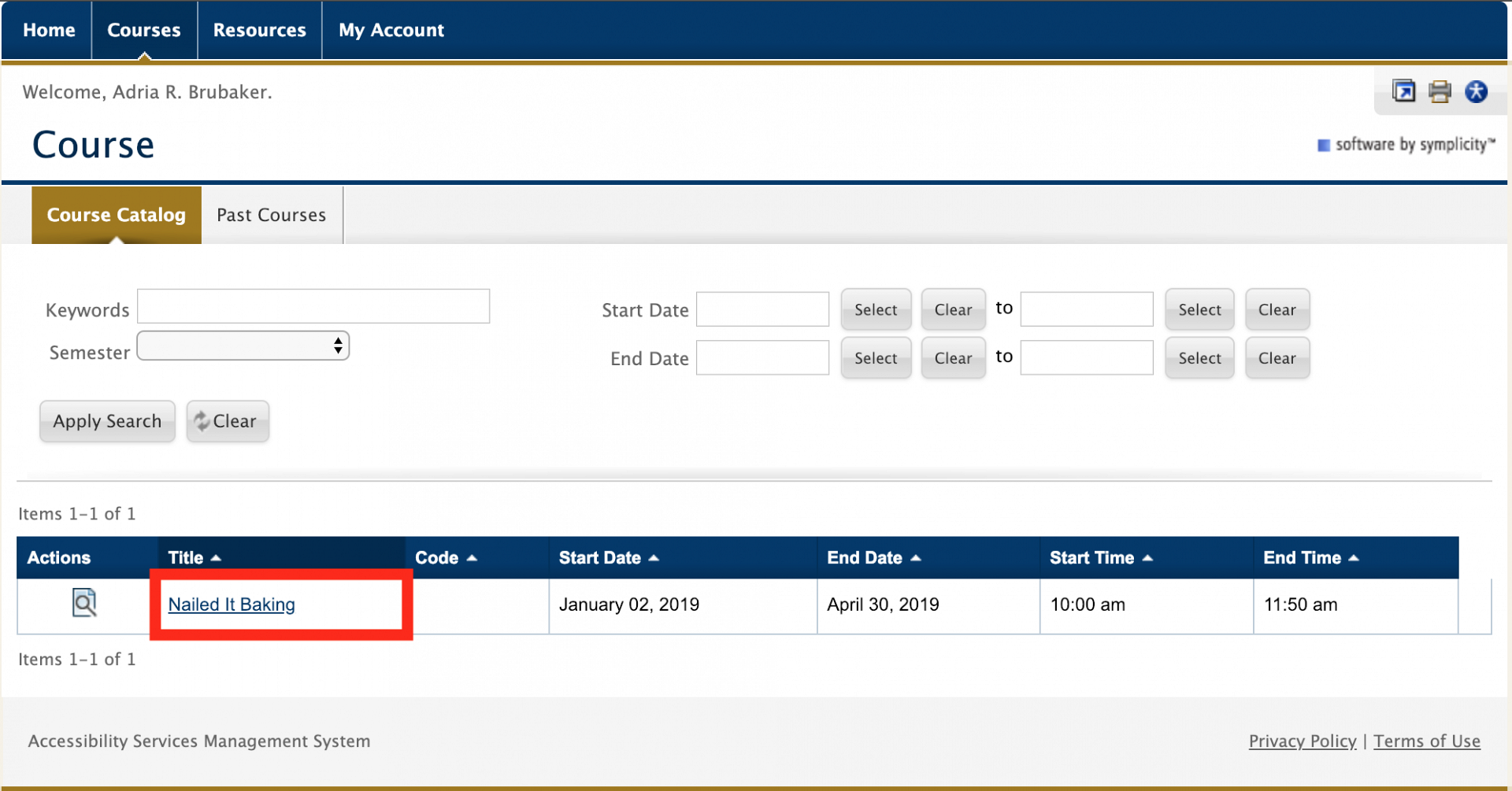1512x791 pixels.
Task: Open the My Account menu
Action: coord(391,30)
